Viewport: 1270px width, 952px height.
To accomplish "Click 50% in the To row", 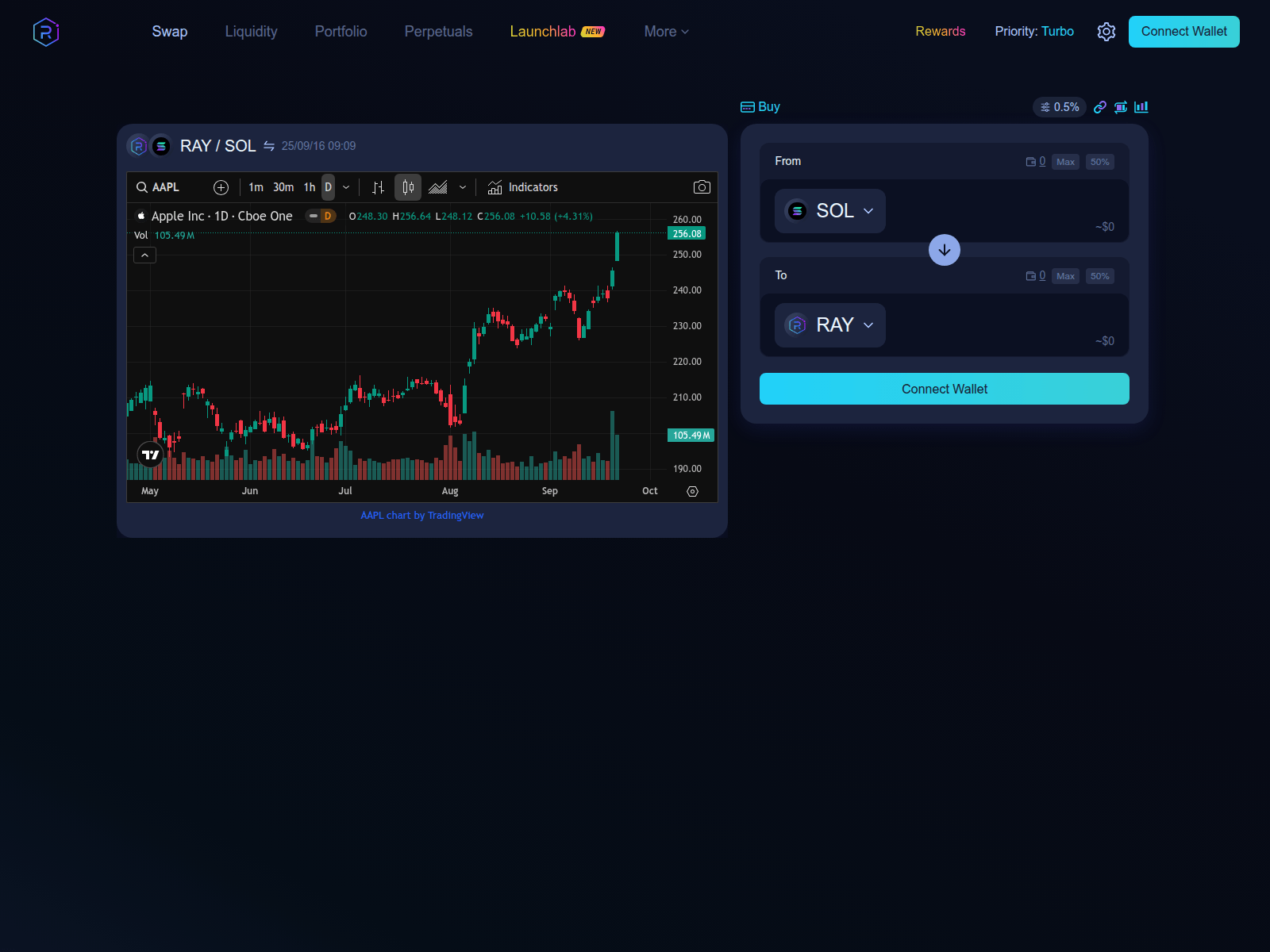I will tap(1099, 276).
